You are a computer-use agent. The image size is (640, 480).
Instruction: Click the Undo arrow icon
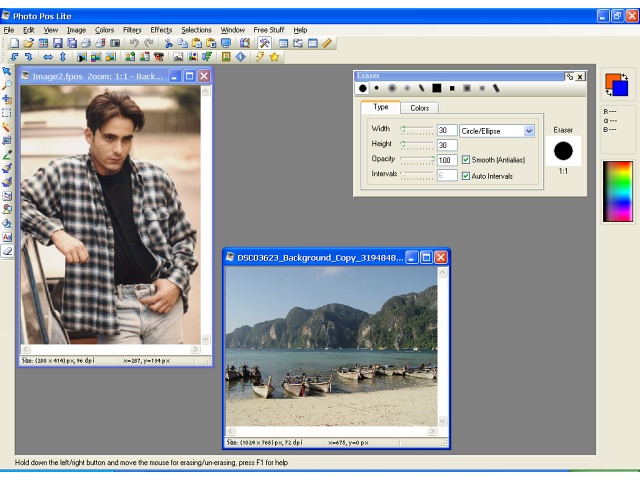click(134, 43)
